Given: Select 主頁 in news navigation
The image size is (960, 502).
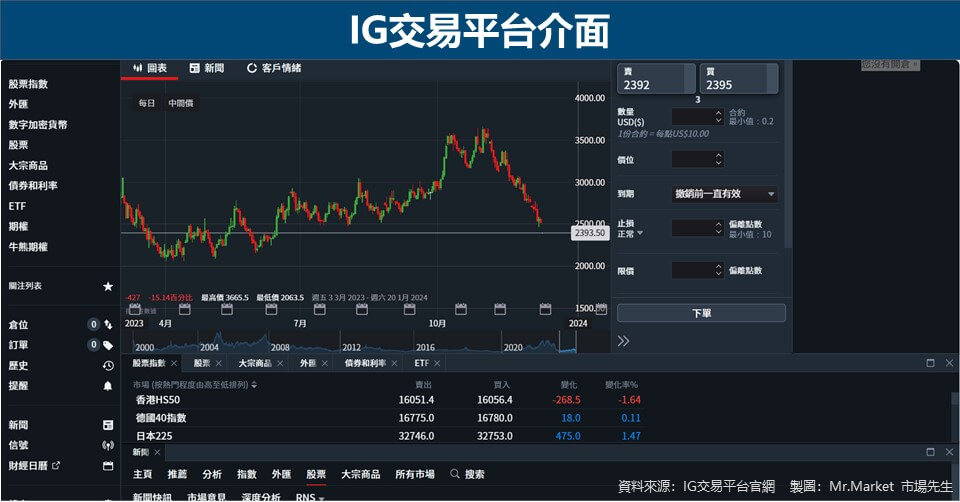Looking at the screenshot, I should [143, 474].
